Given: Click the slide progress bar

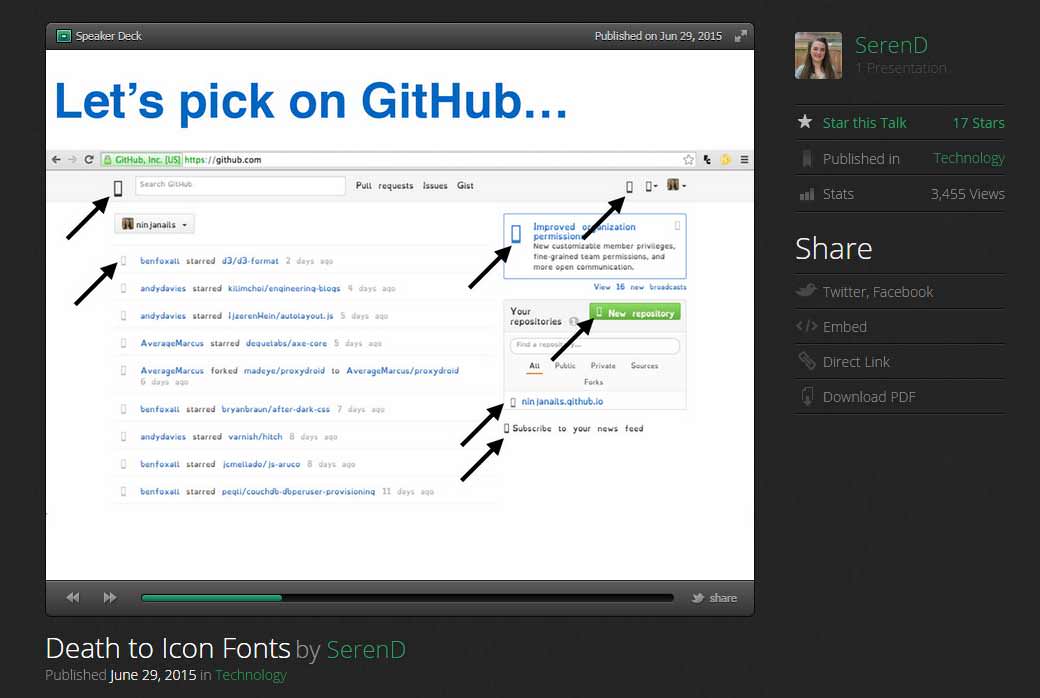Looking at the screenshot, I should pyautogui.click(x=407, y=598).
